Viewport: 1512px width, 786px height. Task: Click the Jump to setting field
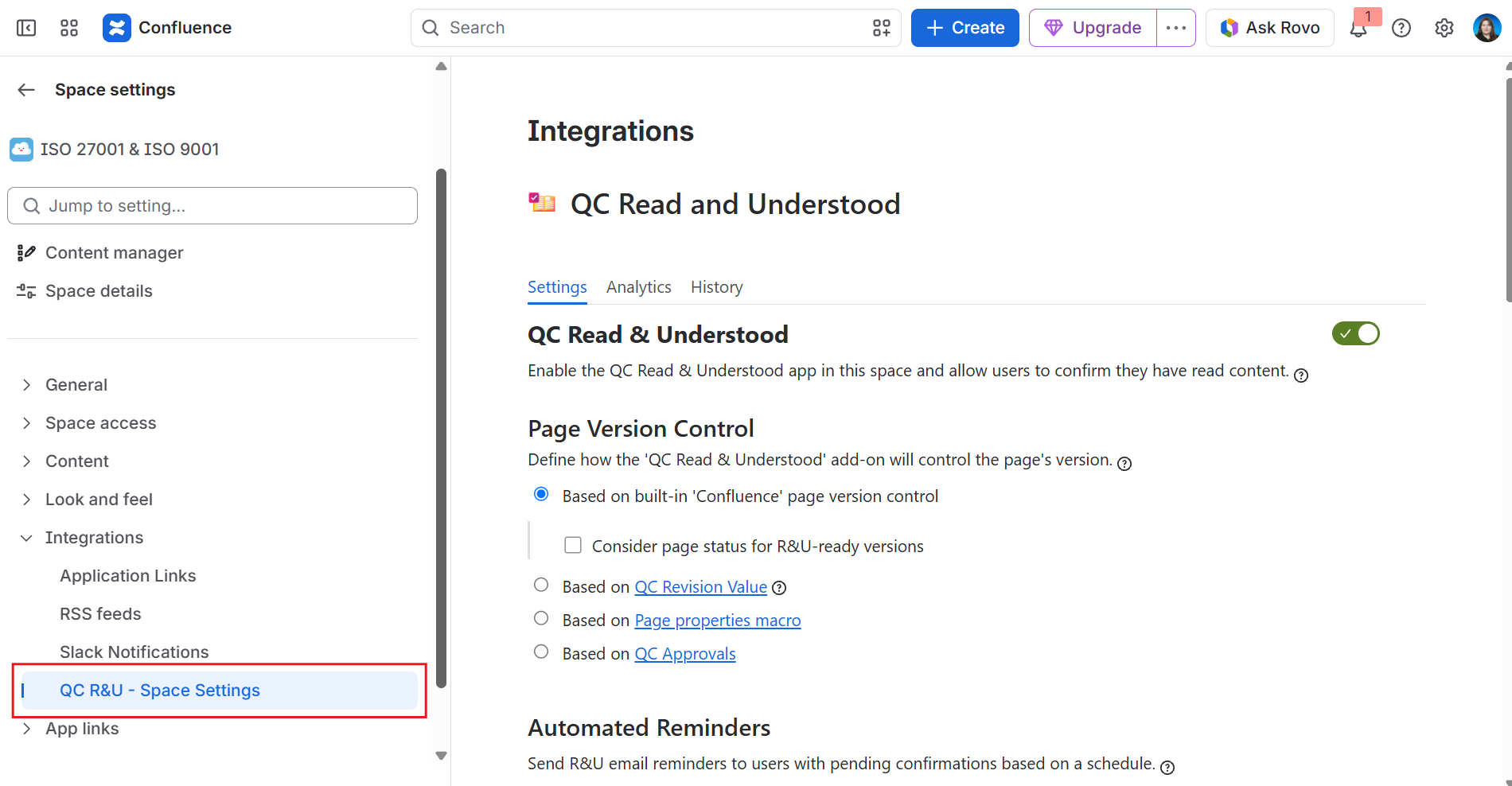click(x=212, y=206)
